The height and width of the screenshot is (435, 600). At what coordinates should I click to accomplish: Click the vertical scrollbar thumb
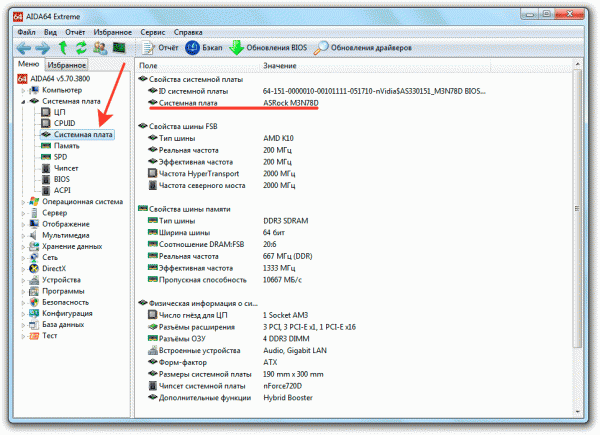coord(577,209)
